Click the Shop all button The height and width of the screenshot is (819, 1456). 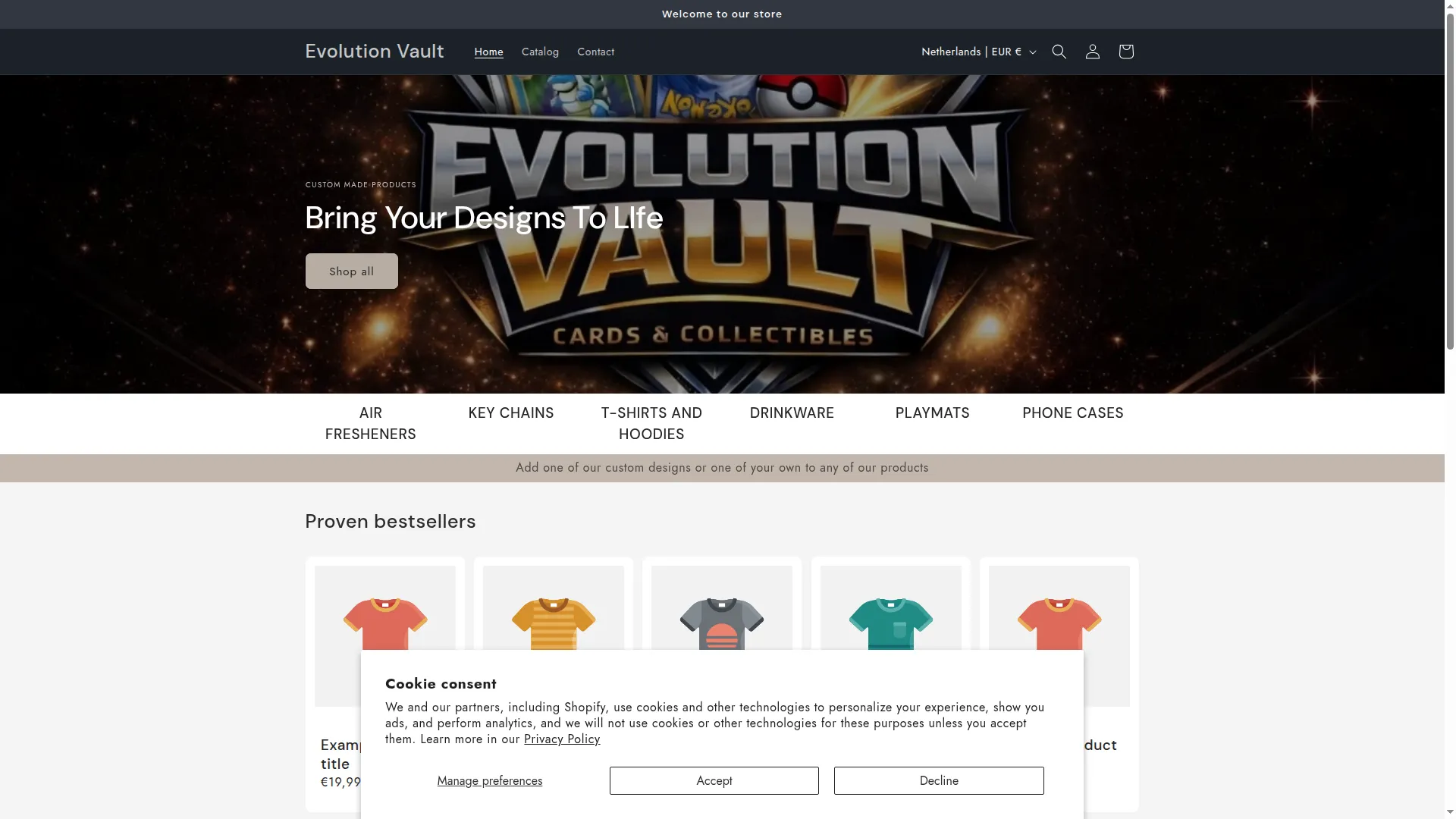[351, 271]
